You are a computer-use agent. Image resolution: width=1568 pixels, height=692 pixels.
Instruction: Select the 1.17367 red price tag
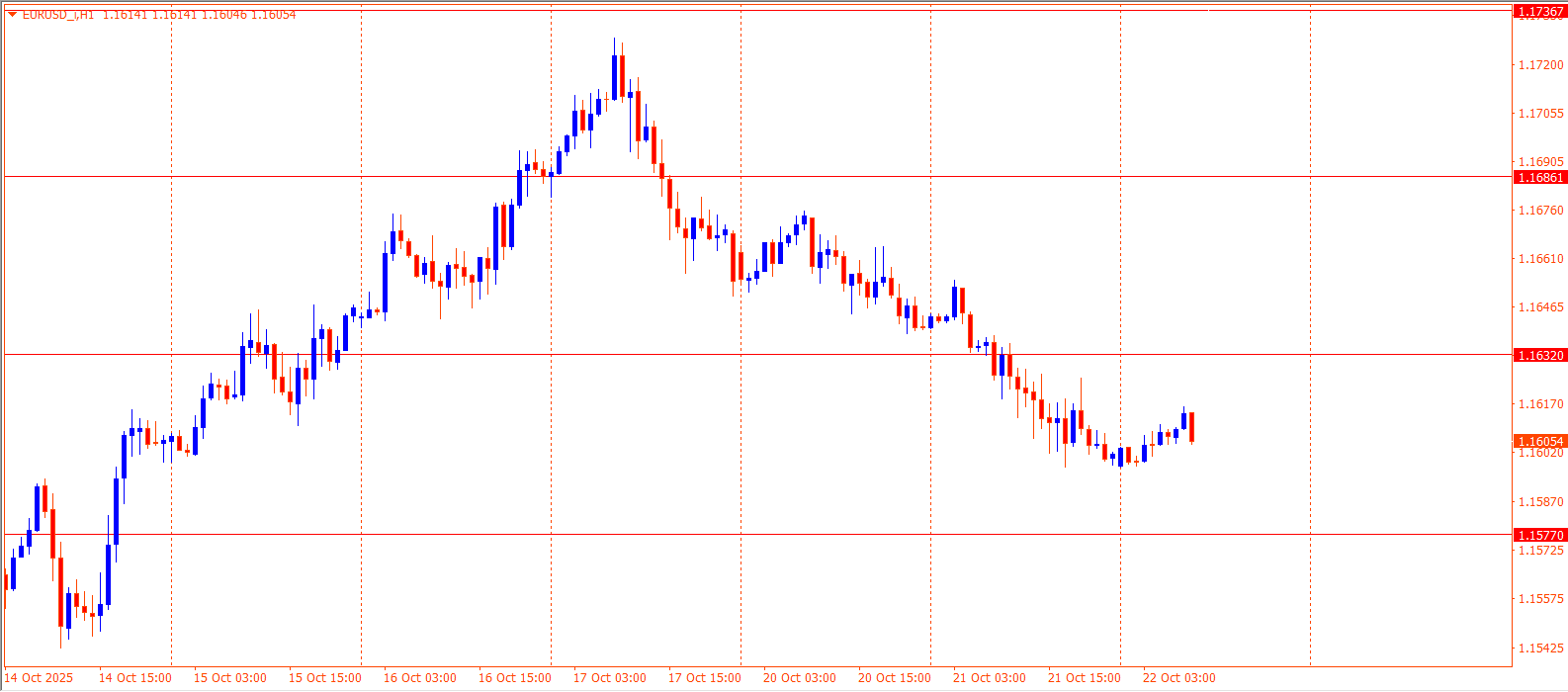click(1539, 12)
